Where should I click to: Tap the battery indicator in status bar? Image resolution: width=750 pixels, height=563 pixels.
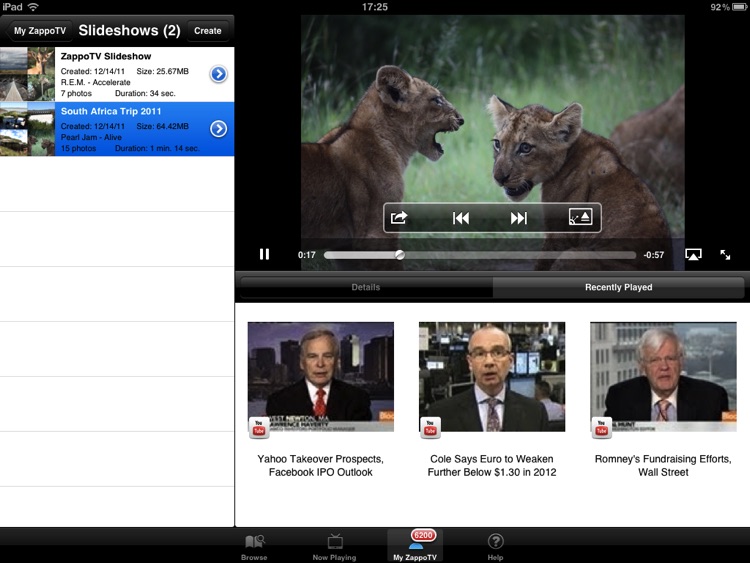click(x=740, y=7)
